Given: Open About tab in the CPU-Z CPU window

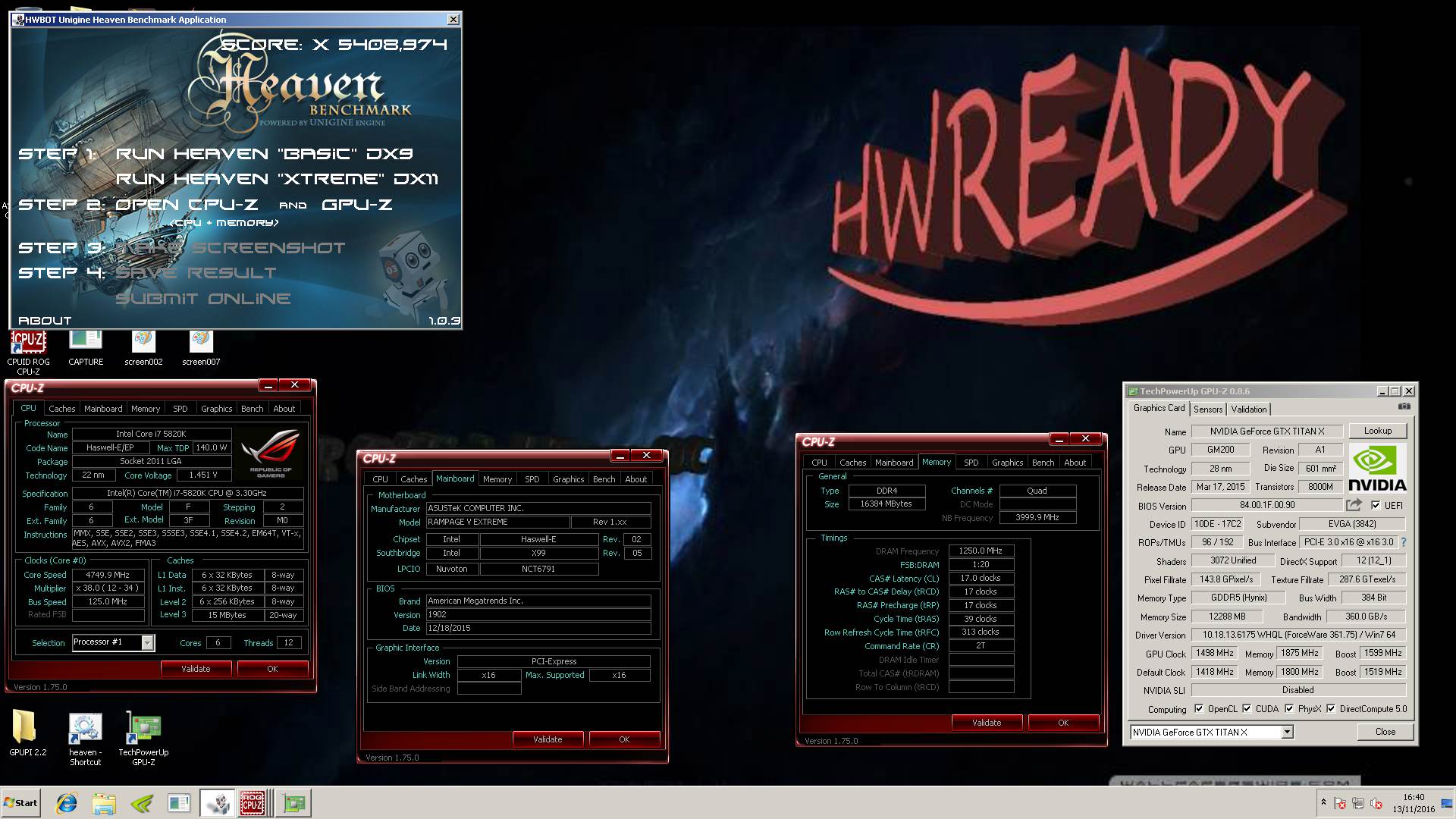Looking at the screenshot, I should pos(284,409).
